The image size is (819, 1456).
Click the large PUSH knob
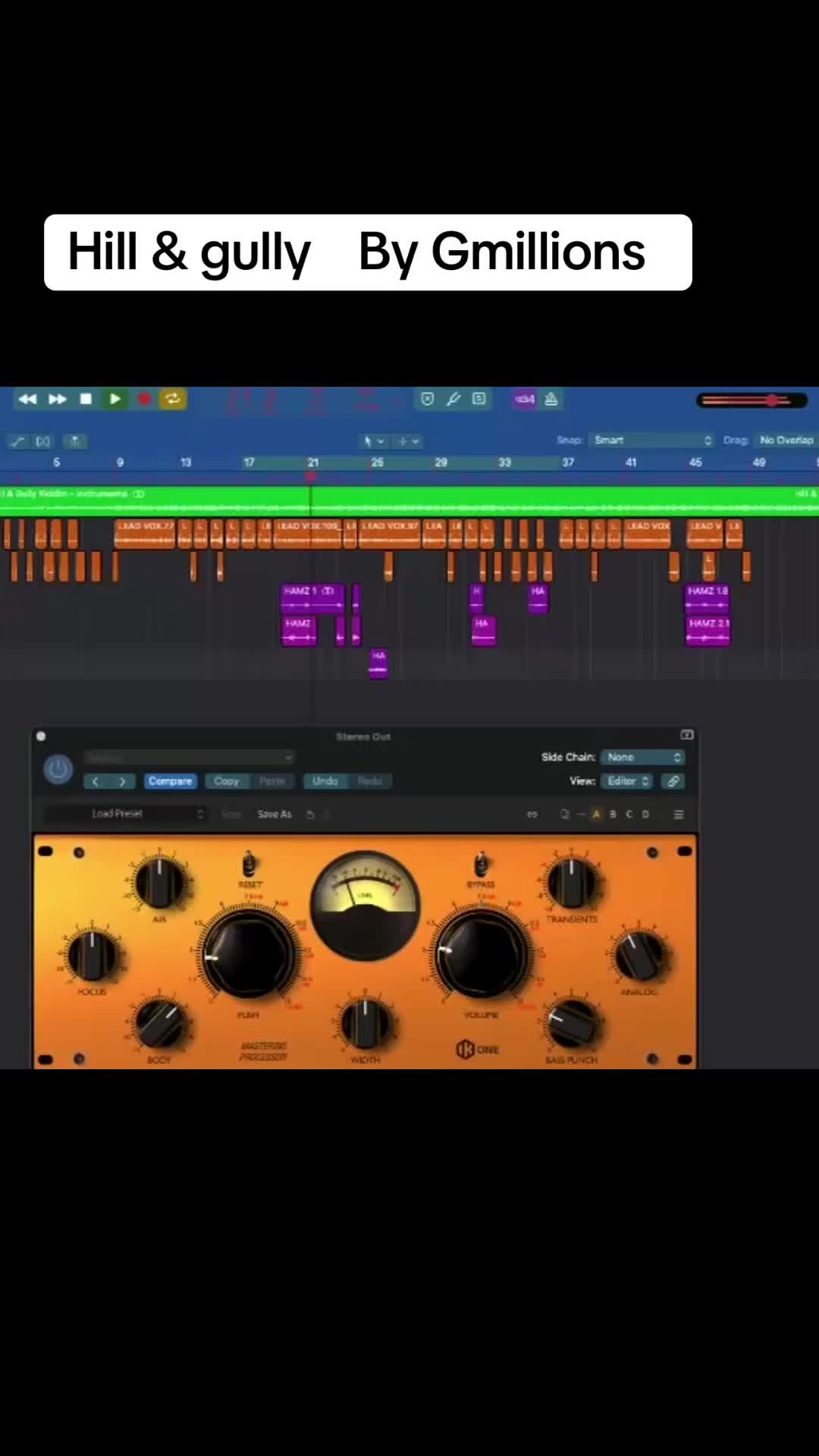pos(249,953)
